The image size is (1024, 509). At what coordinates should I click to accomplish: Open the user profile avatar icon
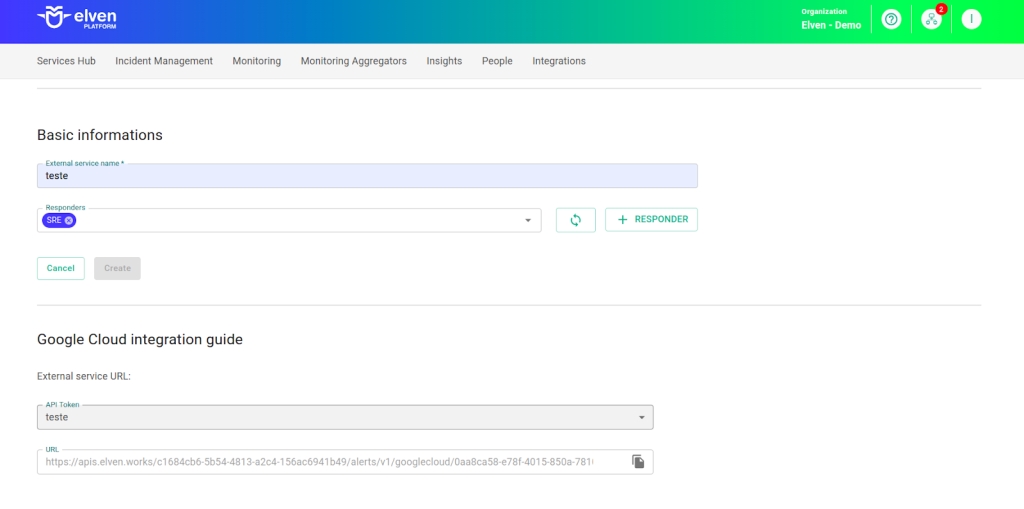click(970, 19)
